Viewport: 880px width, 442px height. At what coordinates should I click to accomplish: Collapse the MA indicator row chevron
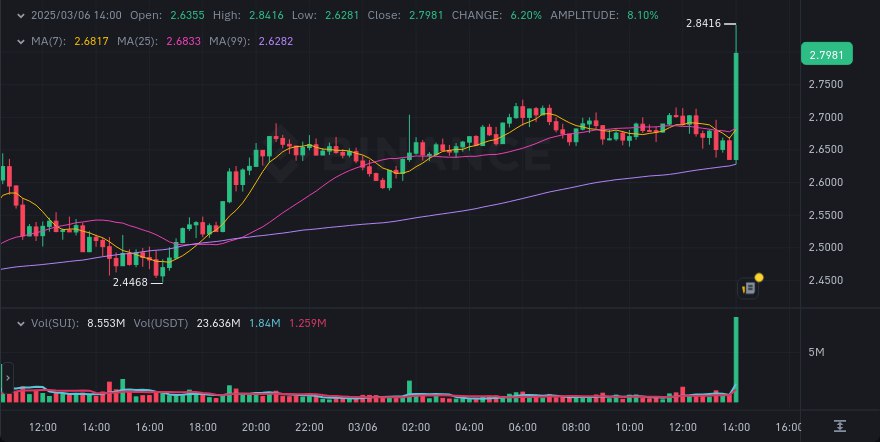21,42
